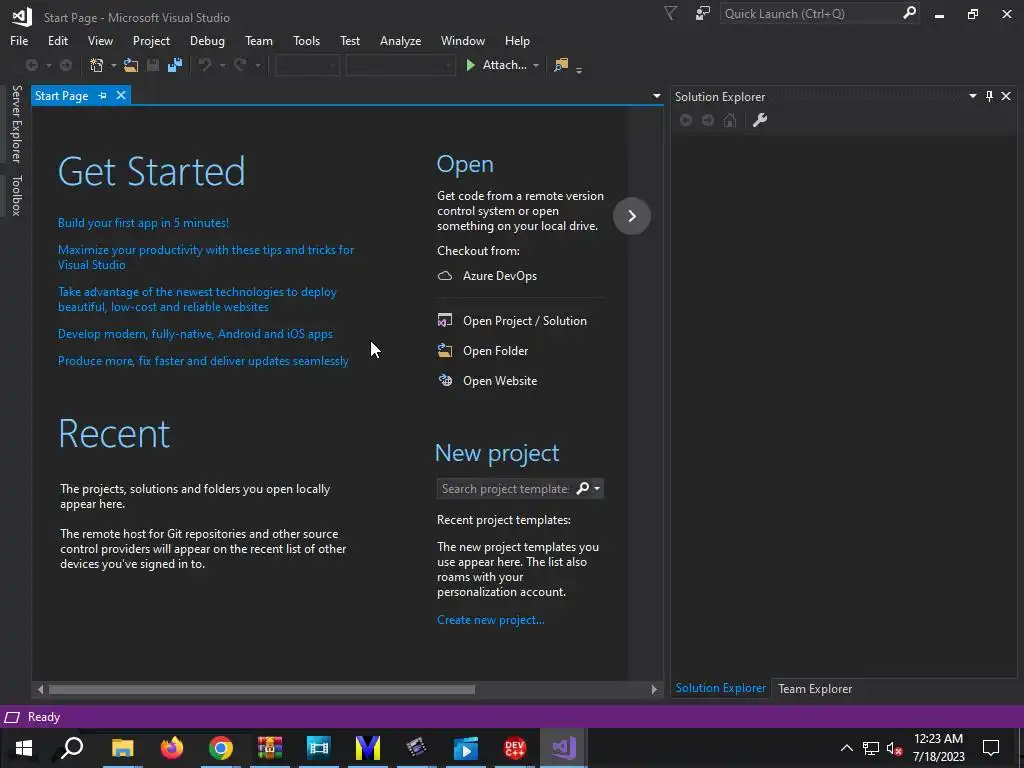Click the project template search magnifier

pos(583,488)
